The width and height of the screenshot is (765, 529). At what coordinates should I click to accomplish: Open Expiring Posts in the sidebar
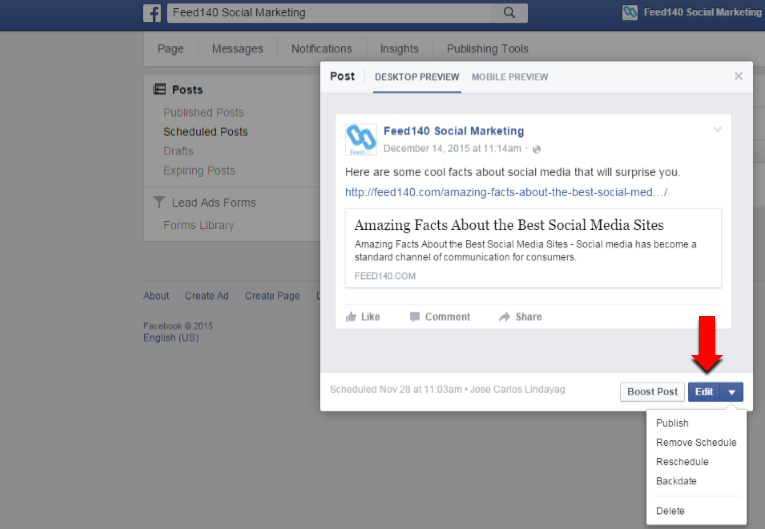(x=199, y=171)
